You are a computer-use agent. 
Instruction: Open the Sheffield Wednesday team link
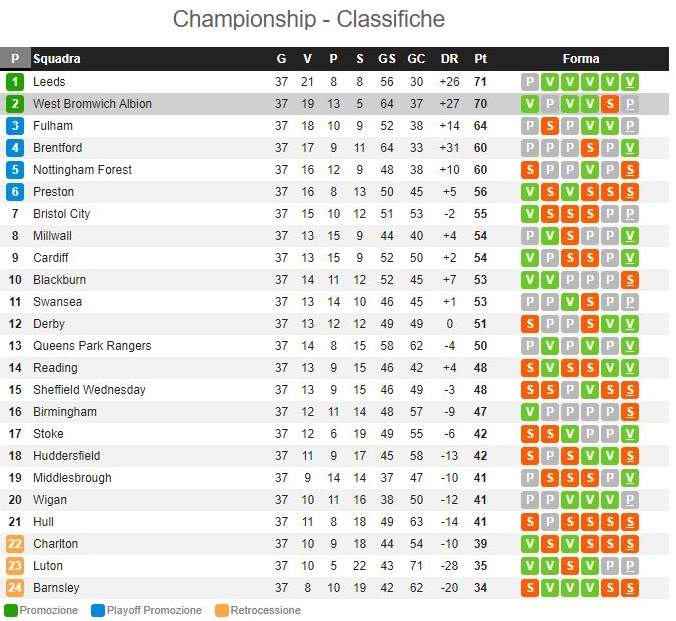89,390
